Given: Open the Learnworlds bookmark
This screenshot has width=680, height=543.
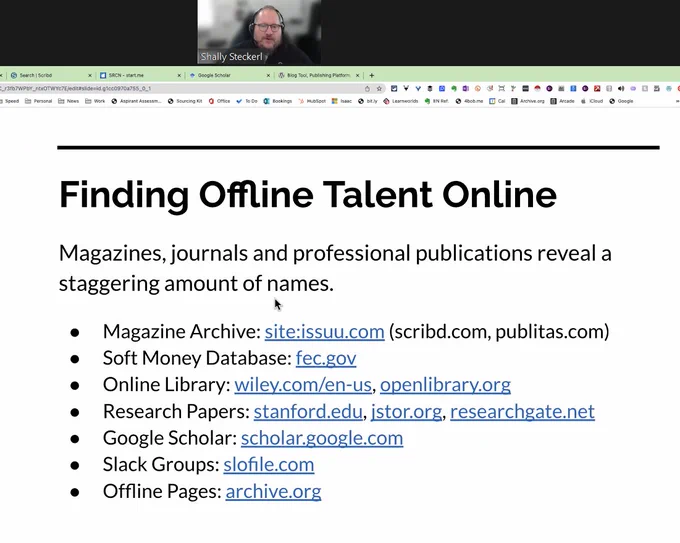Looking at the screenshot, I should click(401, 101).
